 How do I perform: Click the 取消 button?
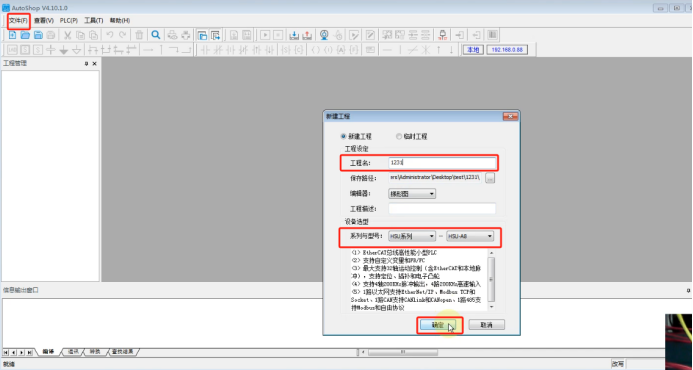(487, 325)
